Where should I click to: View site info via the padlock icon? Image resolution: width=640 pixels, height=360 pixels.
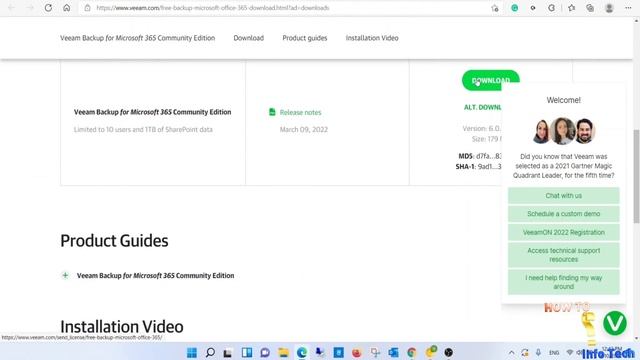click(87, 8)
